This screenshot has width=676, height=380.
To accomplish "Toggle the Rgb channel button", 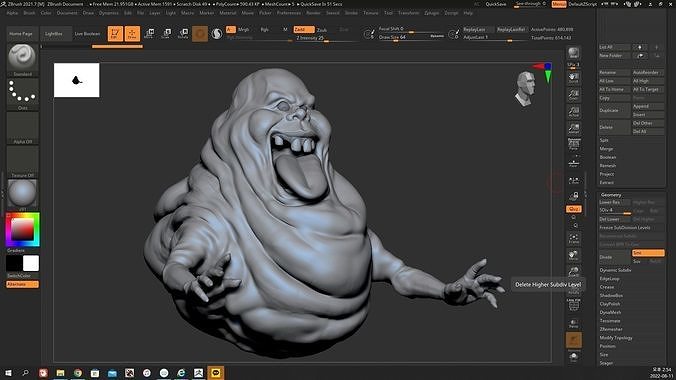I will pyautogui.click(x=265, y=29).
